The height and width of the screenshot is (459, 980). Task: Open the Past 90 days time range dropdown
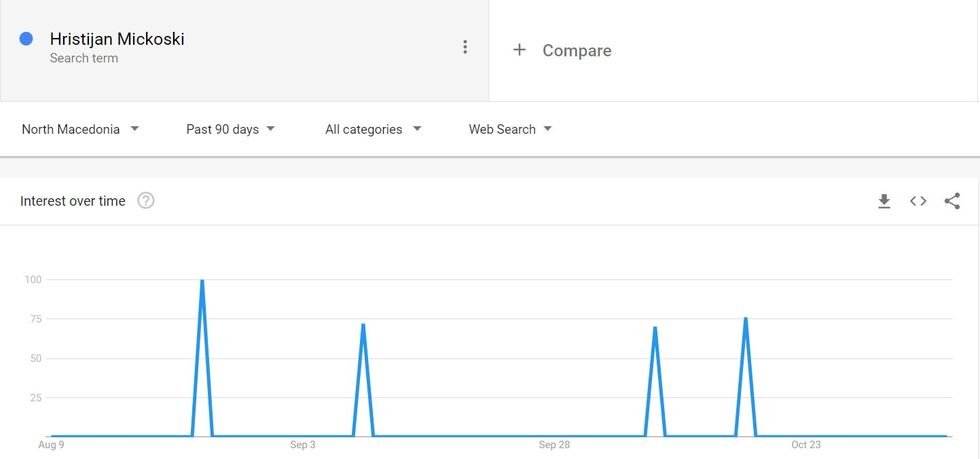(230, 129)
